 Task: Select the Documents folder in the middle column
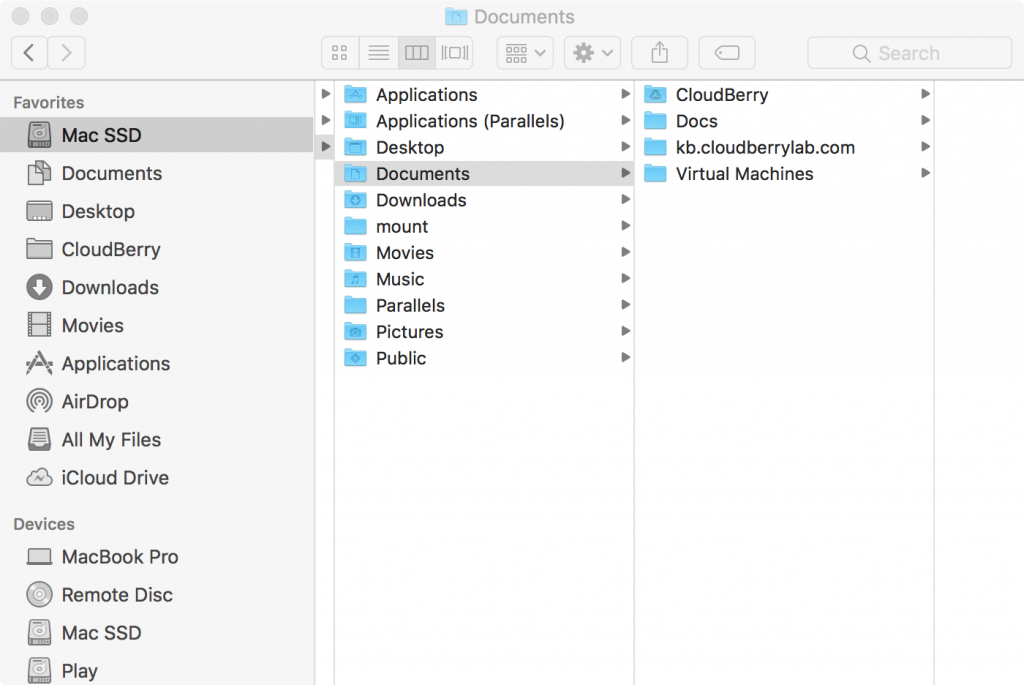click(423, 173)
